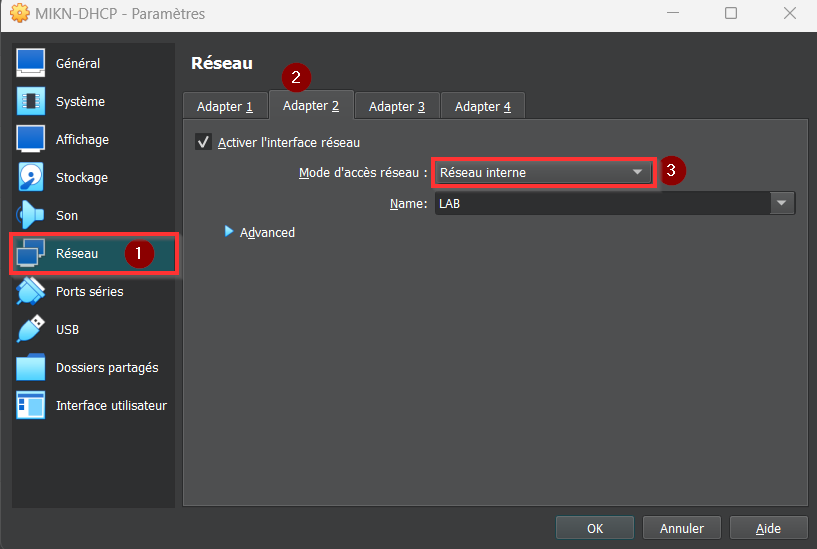
Task: Expand the Advanced section triangle
Action: (228, 231)
